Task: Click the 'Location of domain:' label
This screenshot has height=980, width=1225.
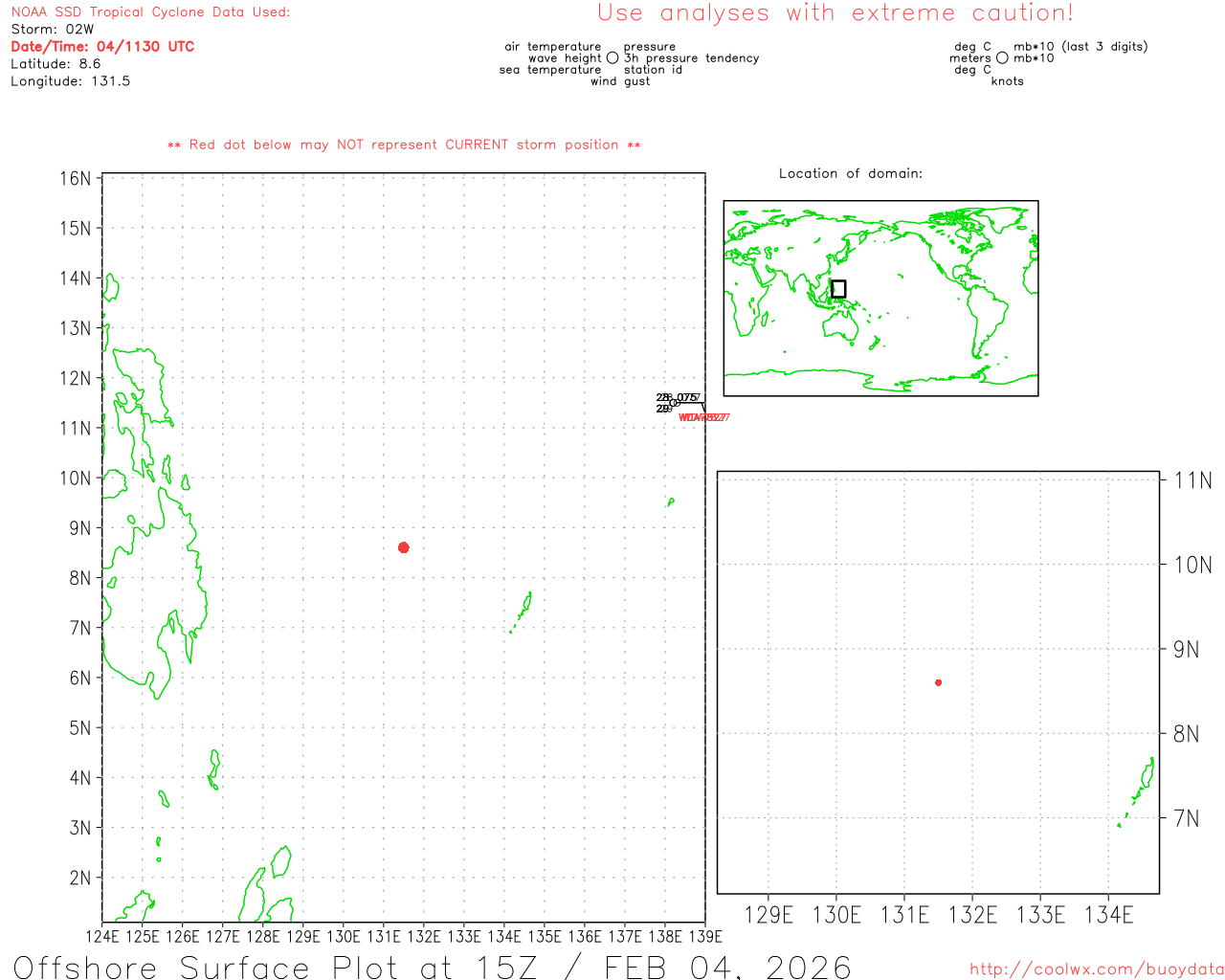Action: point(850,173)
